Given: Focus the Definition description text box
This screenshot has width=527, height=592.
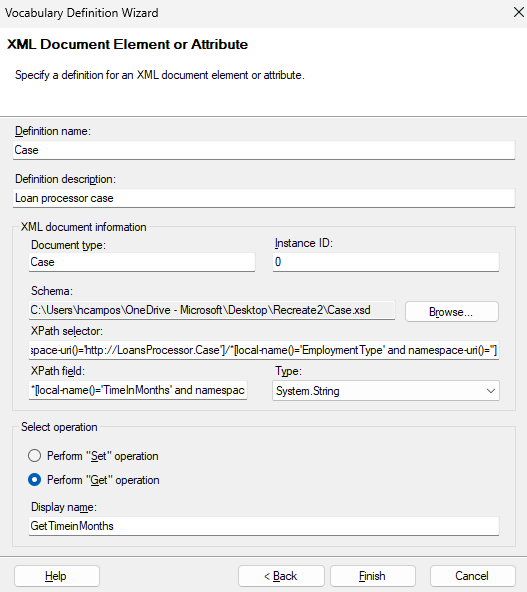Looking at the screenshot, I should click(264, 198).
